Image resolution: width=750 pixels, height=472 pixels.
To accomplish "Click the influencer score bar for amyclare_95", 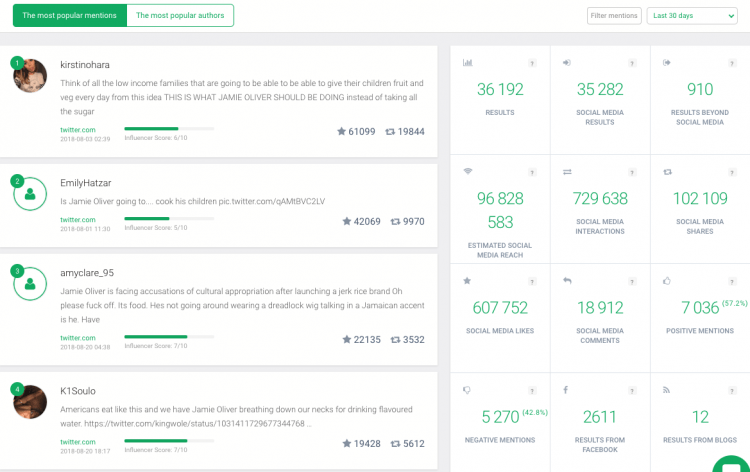I will (168, 337).
